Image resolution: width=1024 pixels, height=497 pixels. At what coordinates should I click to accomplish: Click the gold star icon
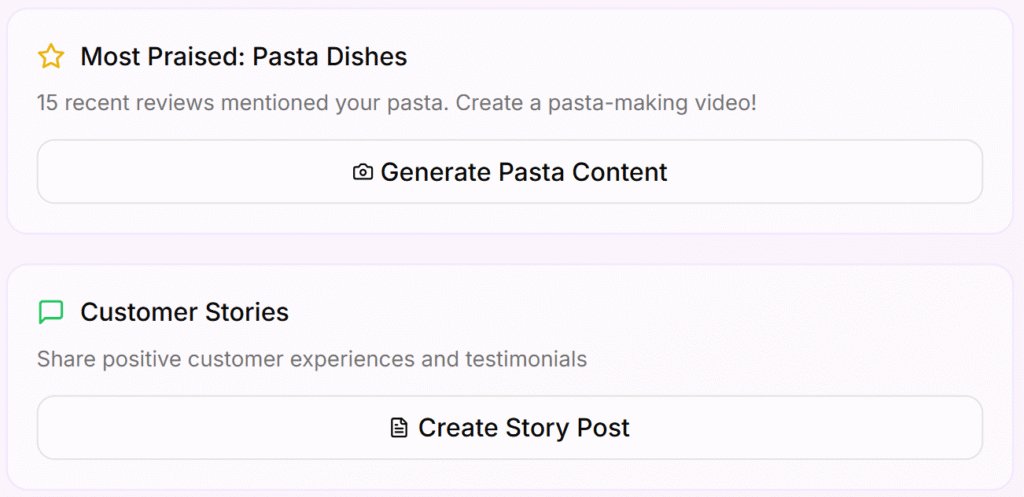point(50,57)
